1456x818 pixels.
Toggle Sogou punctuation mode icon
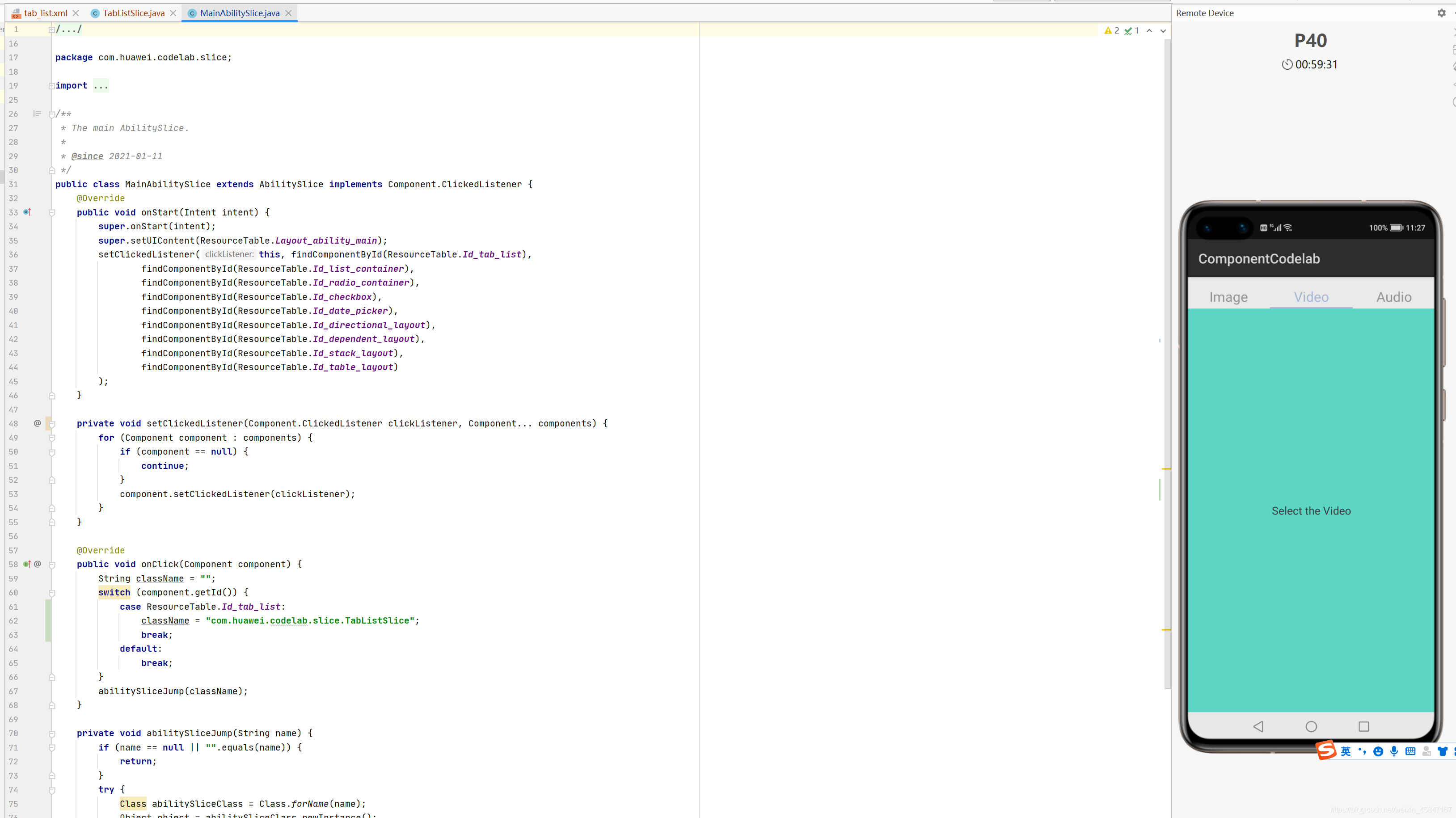(1362, 751)
